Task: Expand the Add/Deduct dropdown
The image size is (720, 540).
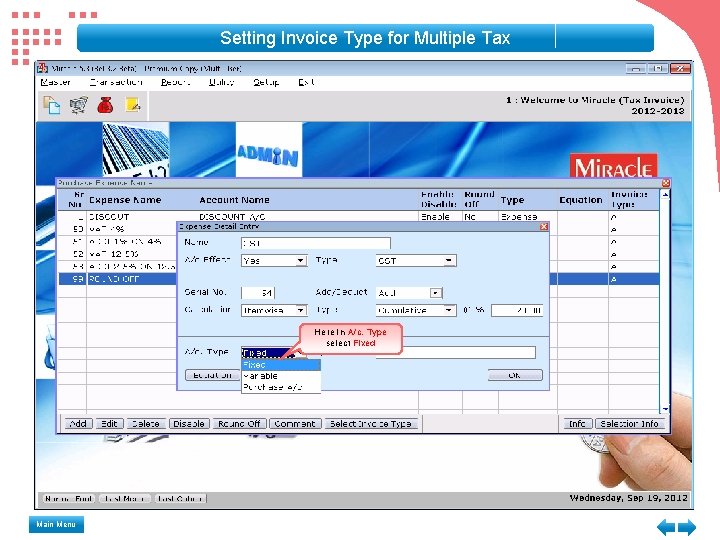Action: [x=436, y=293]
